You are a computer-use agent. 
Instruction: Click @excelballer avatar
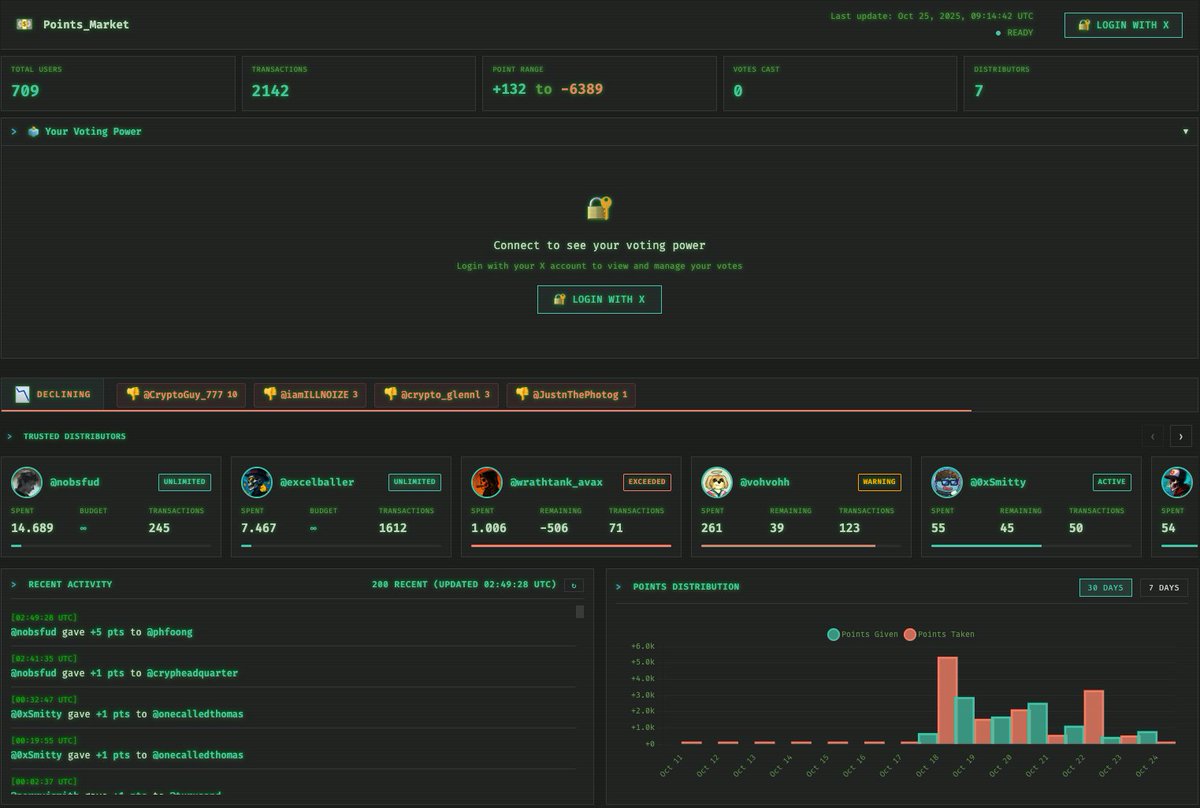coord(257,482)
